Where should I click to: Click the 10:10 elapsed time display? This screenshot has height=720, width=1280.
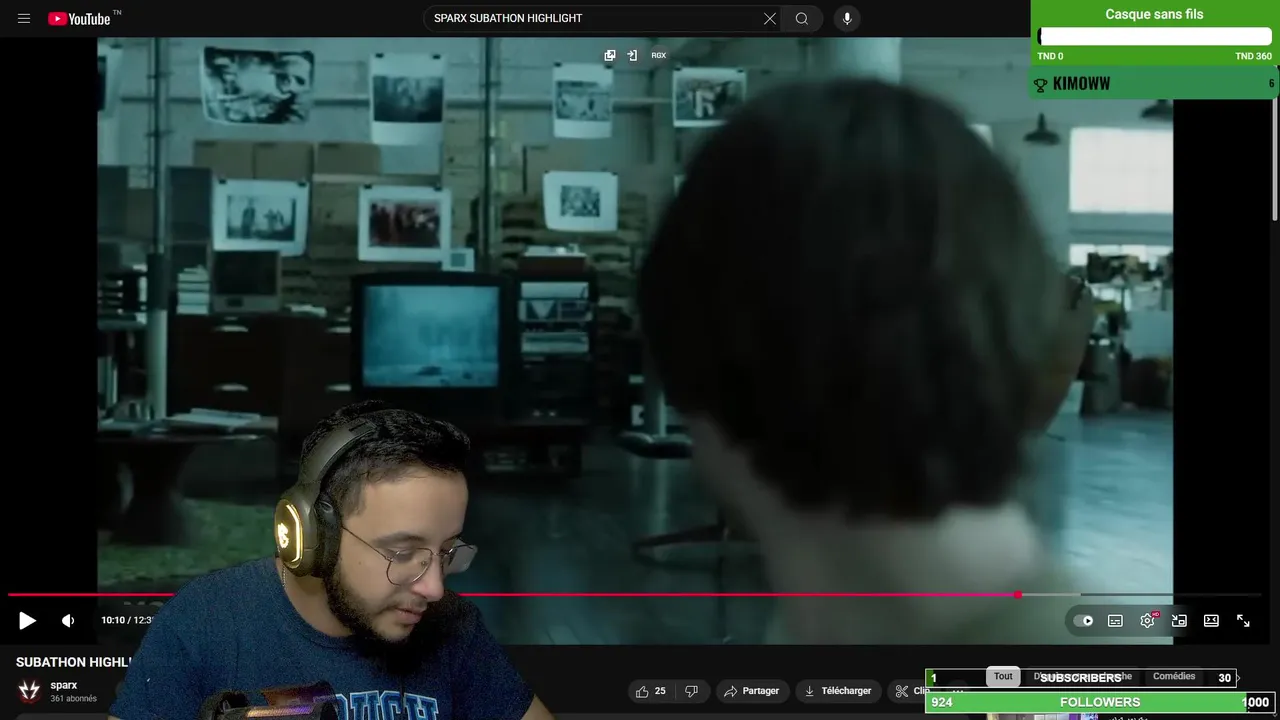pyautogui.click(x=113, y=621)
